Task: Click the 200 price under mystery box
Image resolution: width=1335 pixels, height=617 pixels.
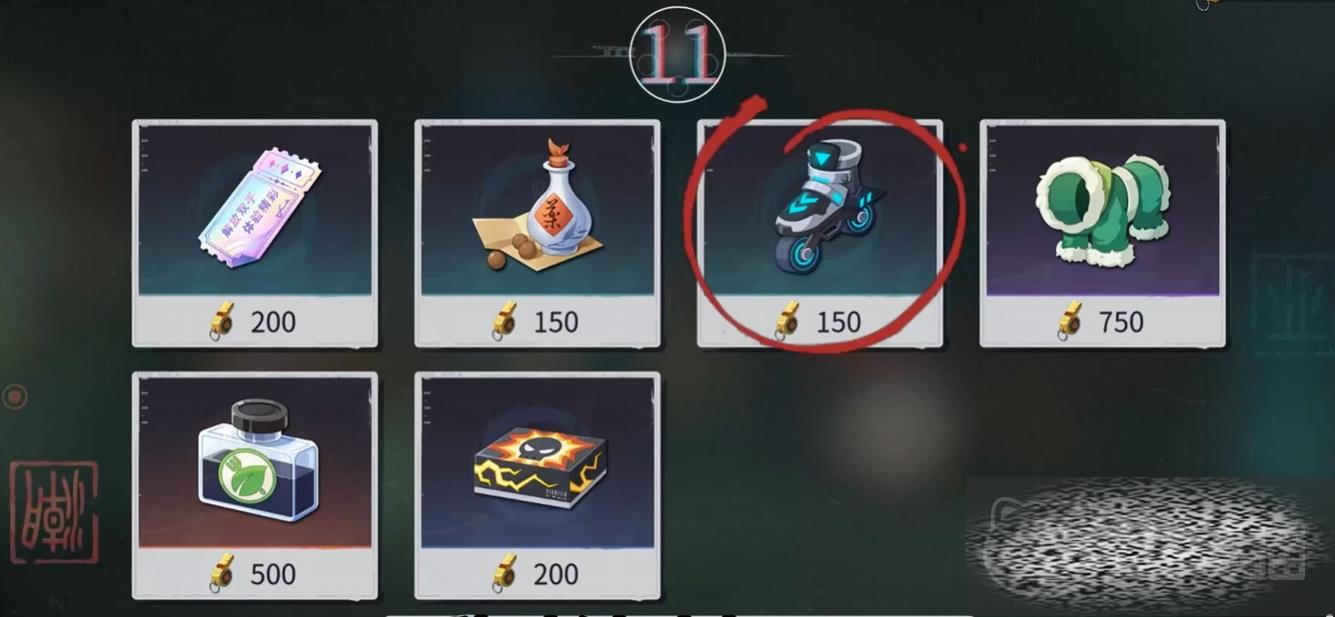Action: tap(556, 574)
